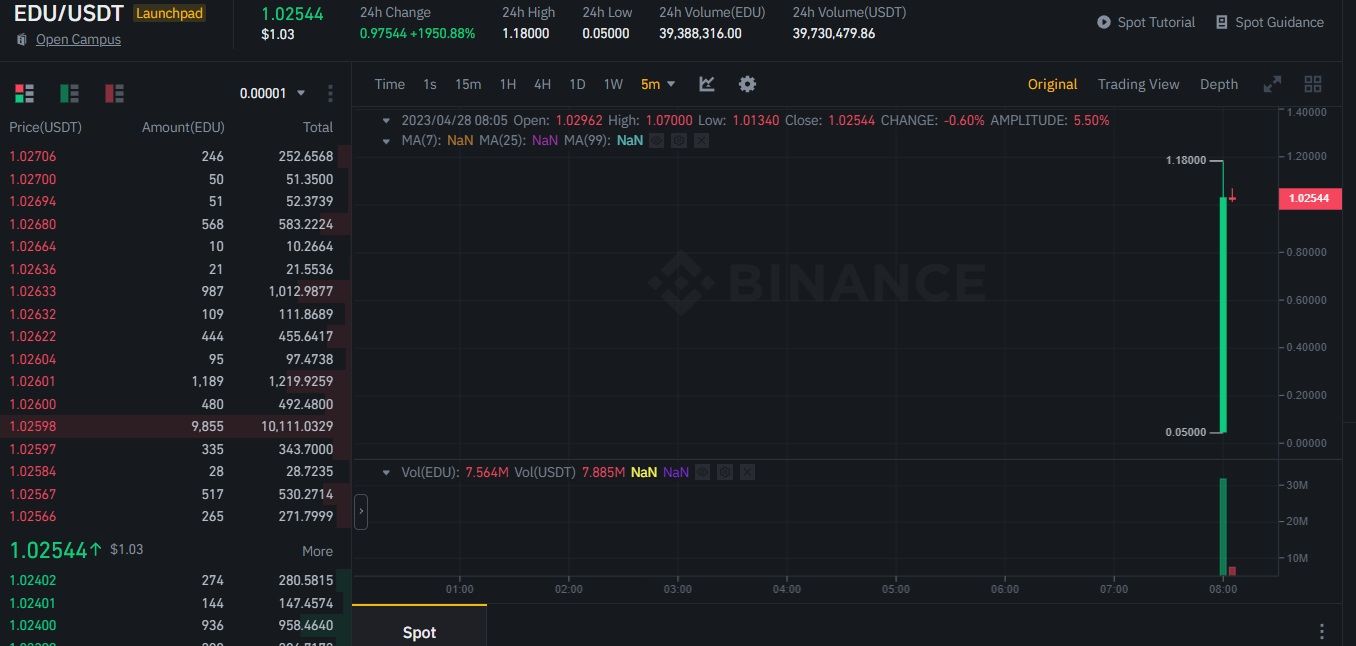
Task: Click sell order at price 1.02566
Action: 175,516
